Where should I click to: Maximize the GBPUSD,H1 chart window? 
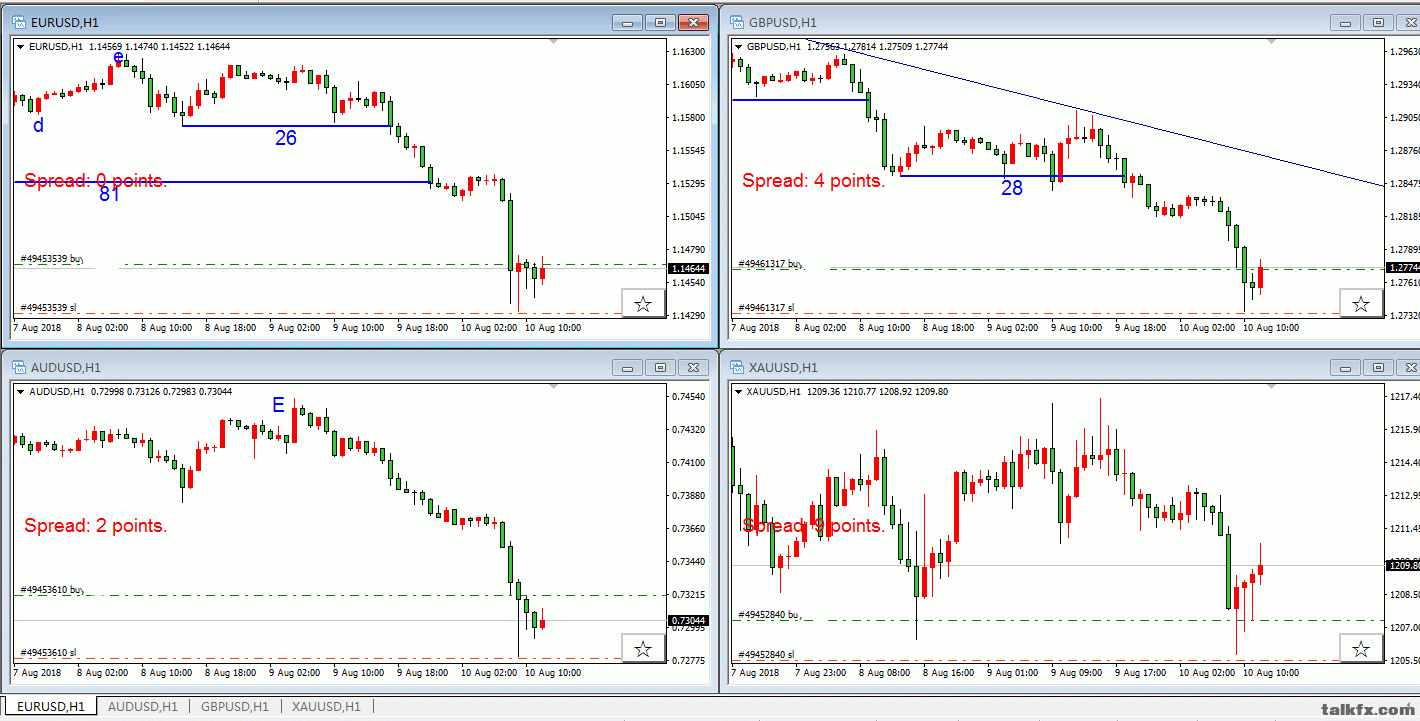[x=1378, y=22]
